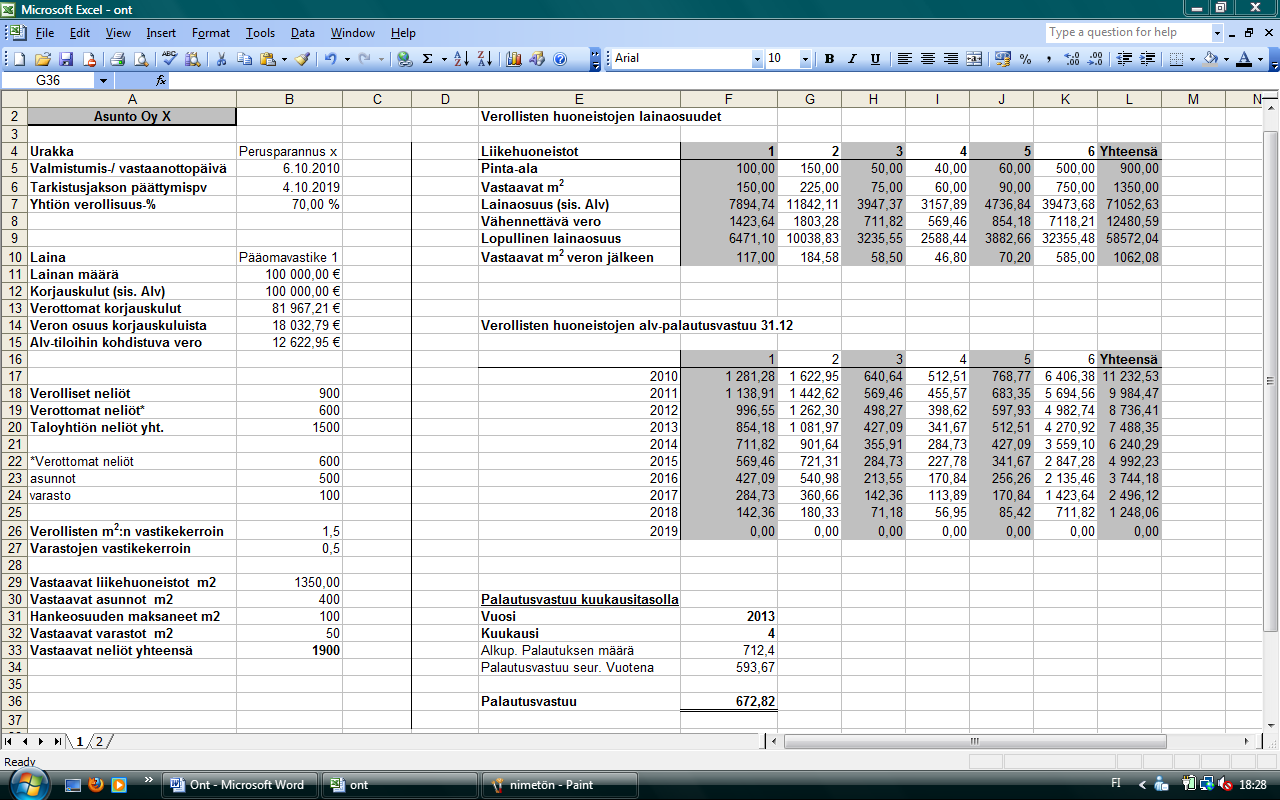The image size is (1280, 800).
Task: Toggle Underline formatting
Action: coord(875,59)
